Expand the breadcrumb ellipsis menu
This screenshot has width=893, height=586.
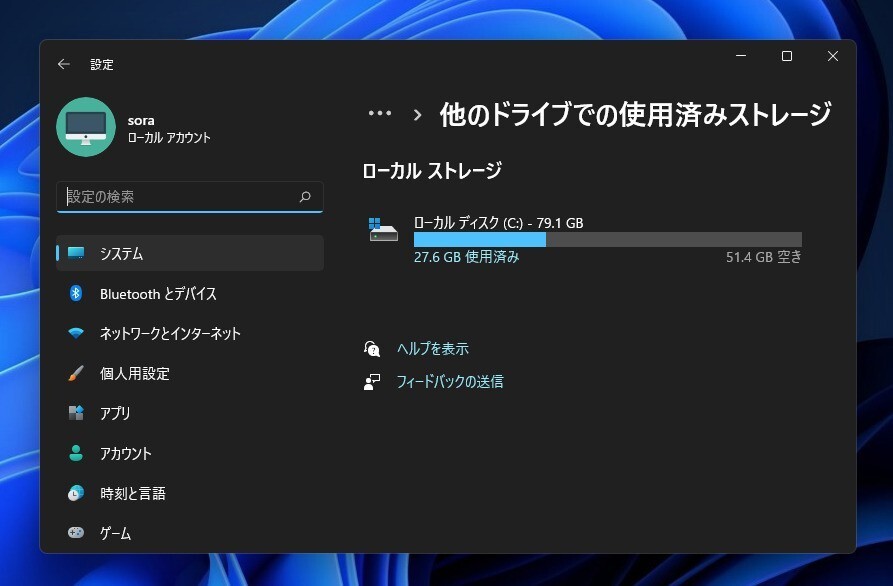(x=380, y=113)
